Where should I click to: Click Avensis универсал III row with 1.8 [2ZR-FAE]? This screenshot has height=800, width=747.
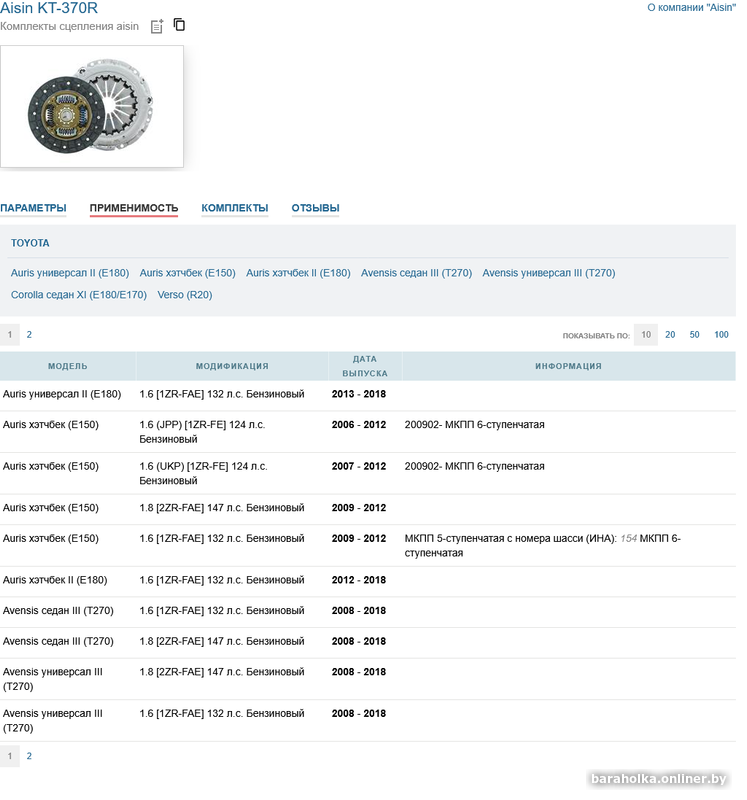(x=368, y=679)
